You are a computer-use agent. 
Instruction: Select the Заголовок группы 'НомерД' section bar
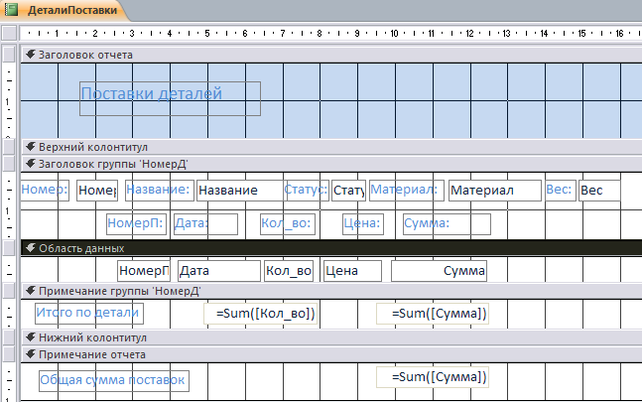click(x=331, y=164)
